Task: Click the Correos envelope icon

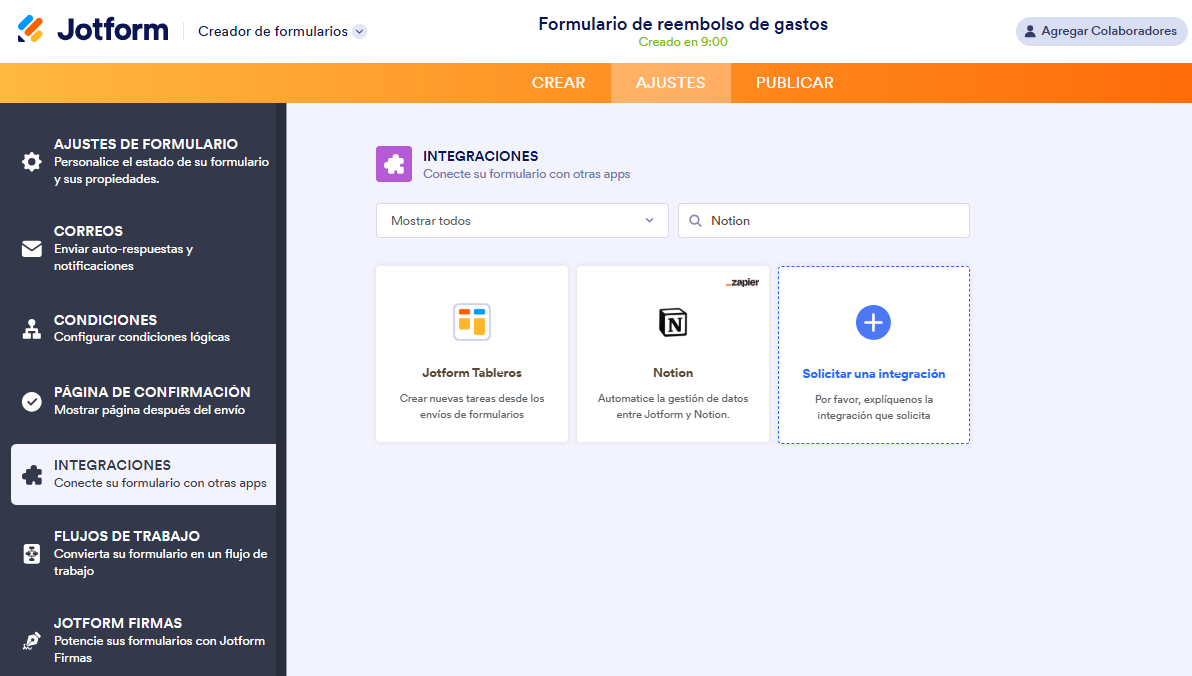Action: (x=32, y=249)
